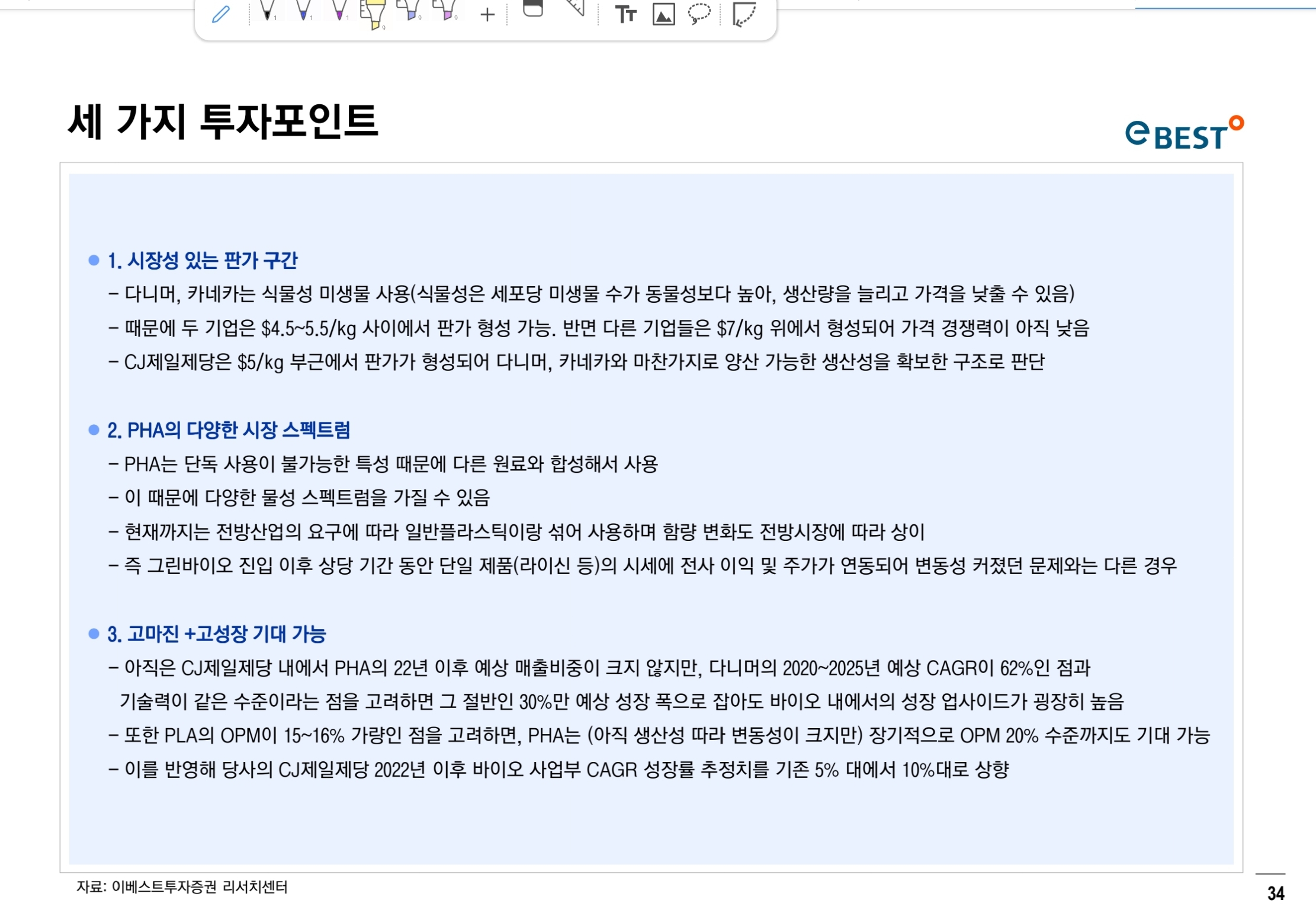Screen dimensions: 1316x913
Task: Choose the light blue highlighter
Action: click(x=410, y=11)
